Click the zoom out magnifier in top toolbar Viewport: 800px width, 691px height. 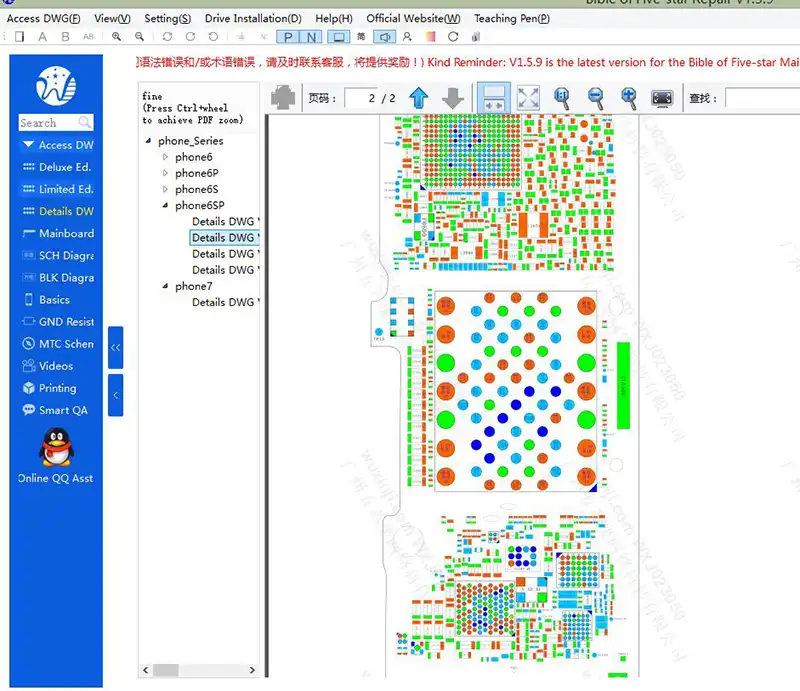[x=139, y=37]
